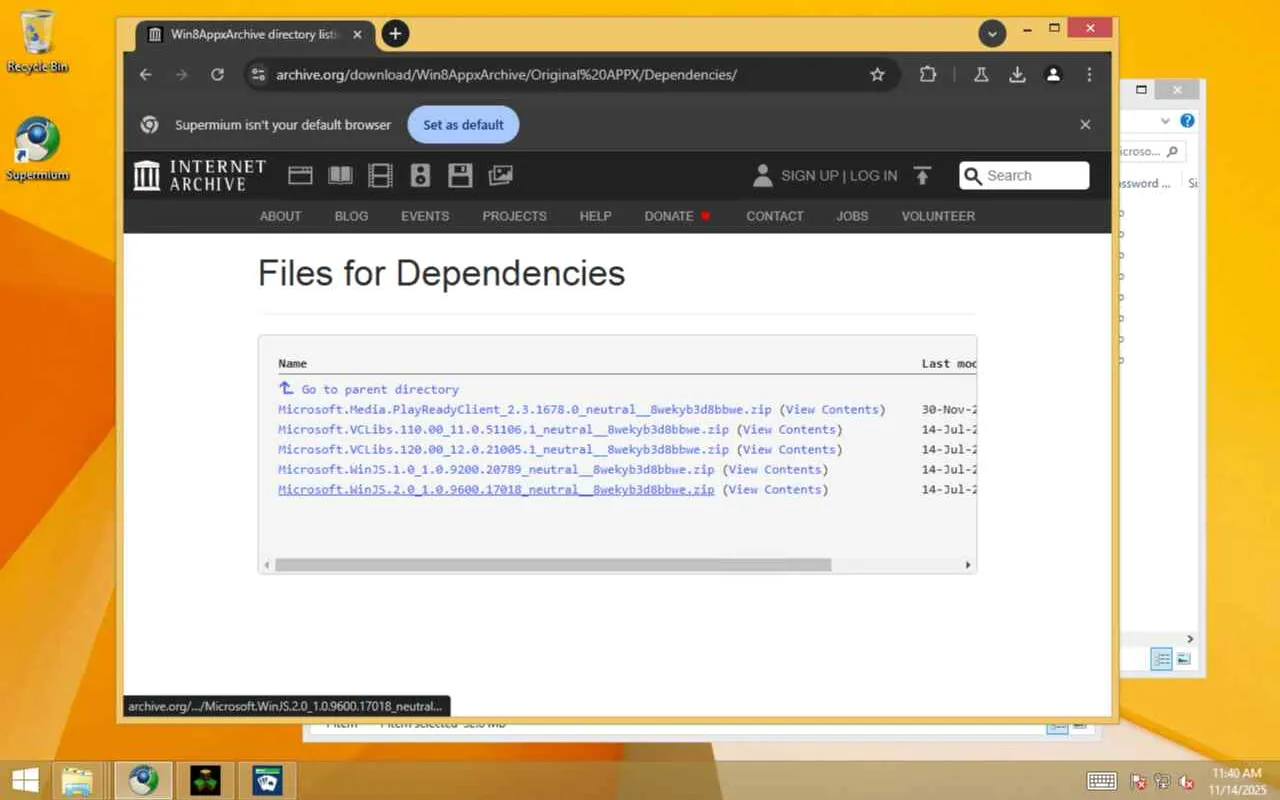Click the LOG IN link

tap(873, 176)
